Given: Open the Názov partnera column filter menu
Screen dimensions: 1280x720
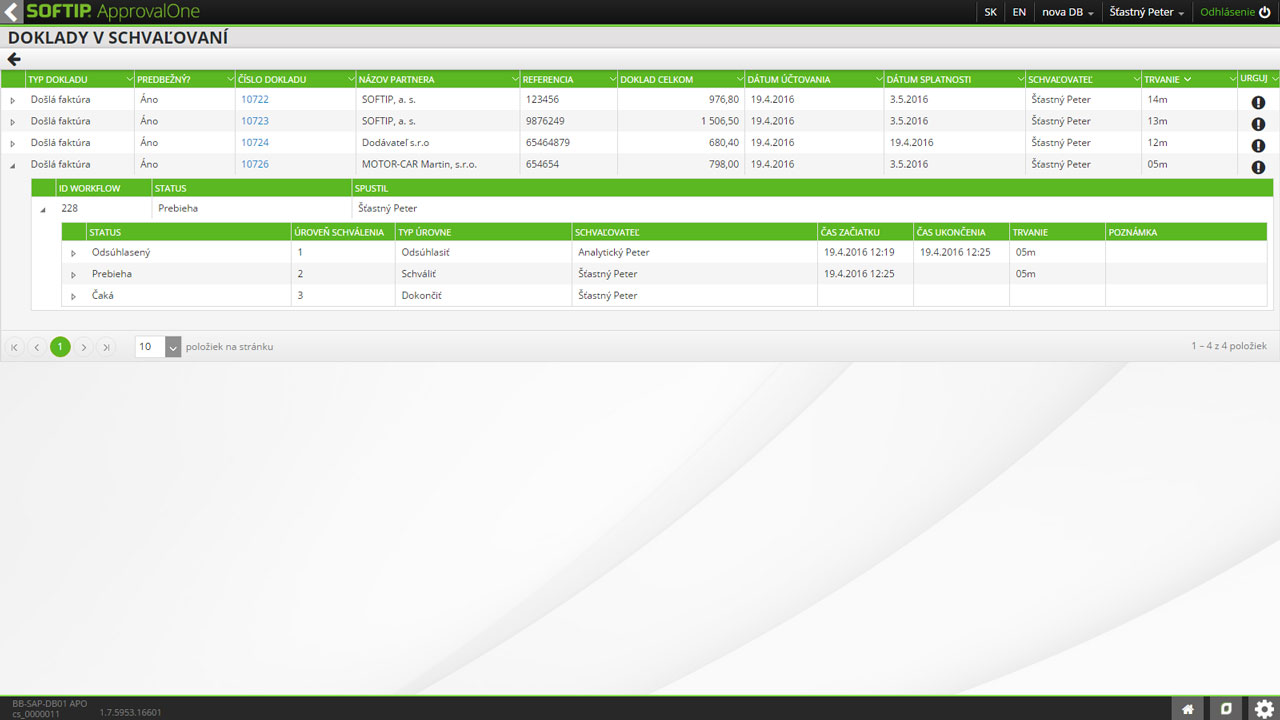Looking at the screenshot, I should pyautogui.click(x=513, y=79).
